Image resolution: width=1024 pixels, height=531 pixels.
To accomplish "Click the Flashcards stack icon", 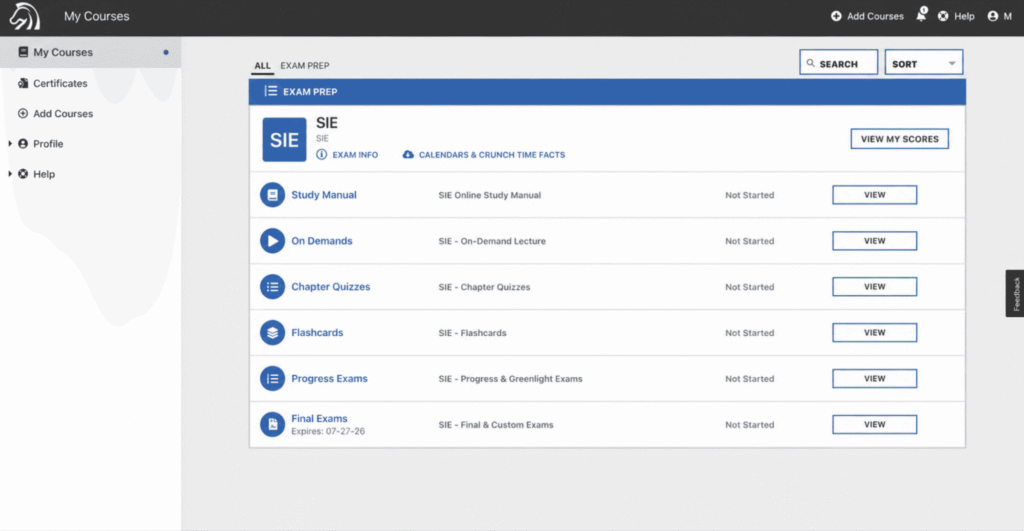I will (272, 332).
